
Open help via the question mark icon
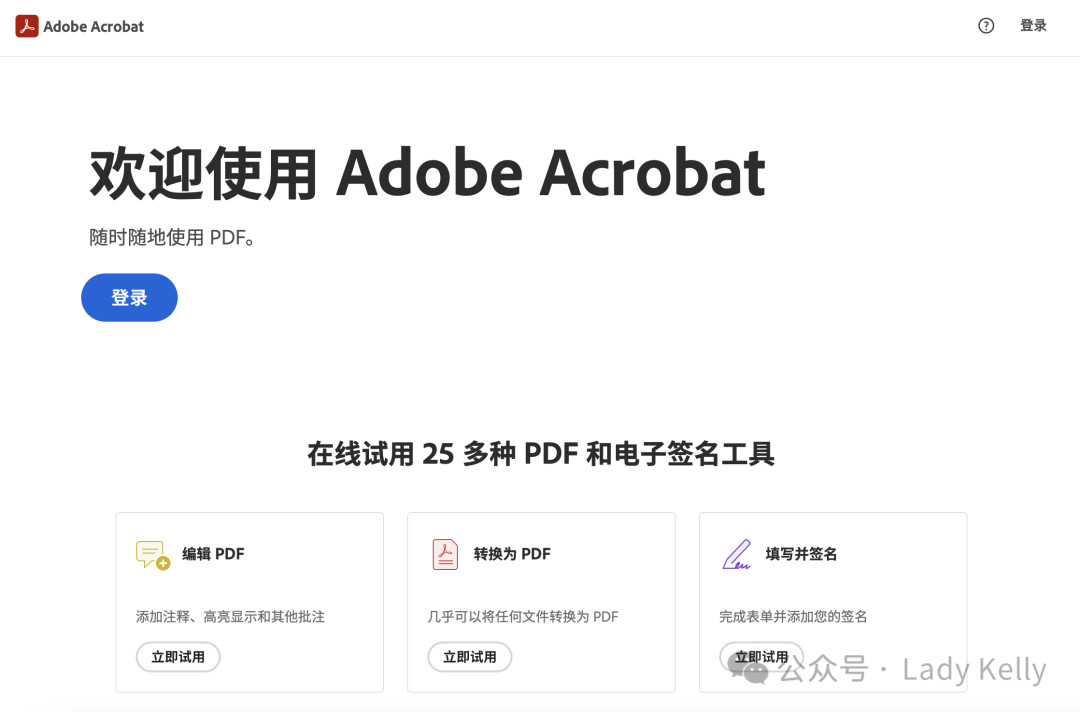986,26
